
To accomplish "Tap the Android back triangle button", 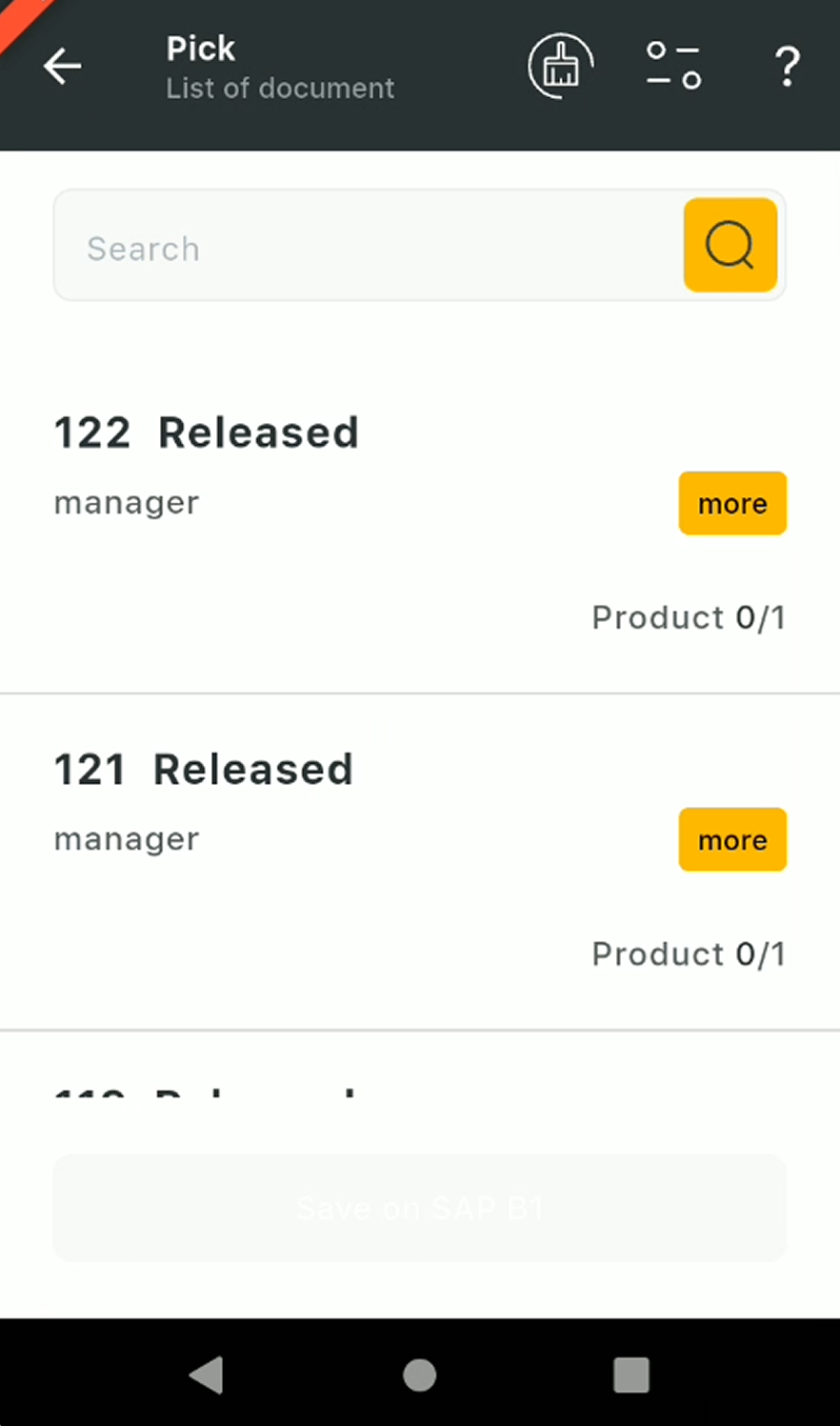I will pos(207,1375).
